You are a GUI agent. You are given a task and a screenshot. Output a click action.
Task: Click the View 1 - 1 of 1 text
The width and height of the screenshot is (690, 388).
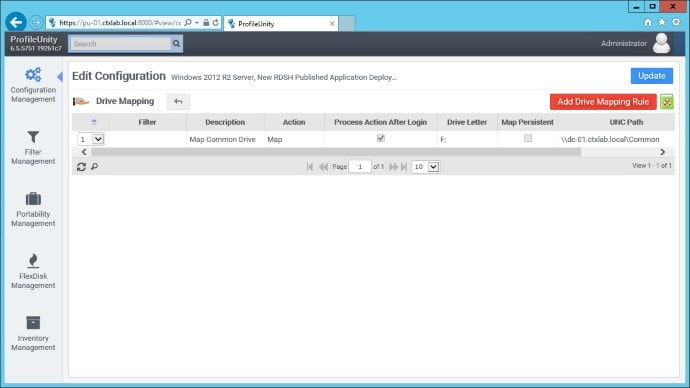[652, 166]
